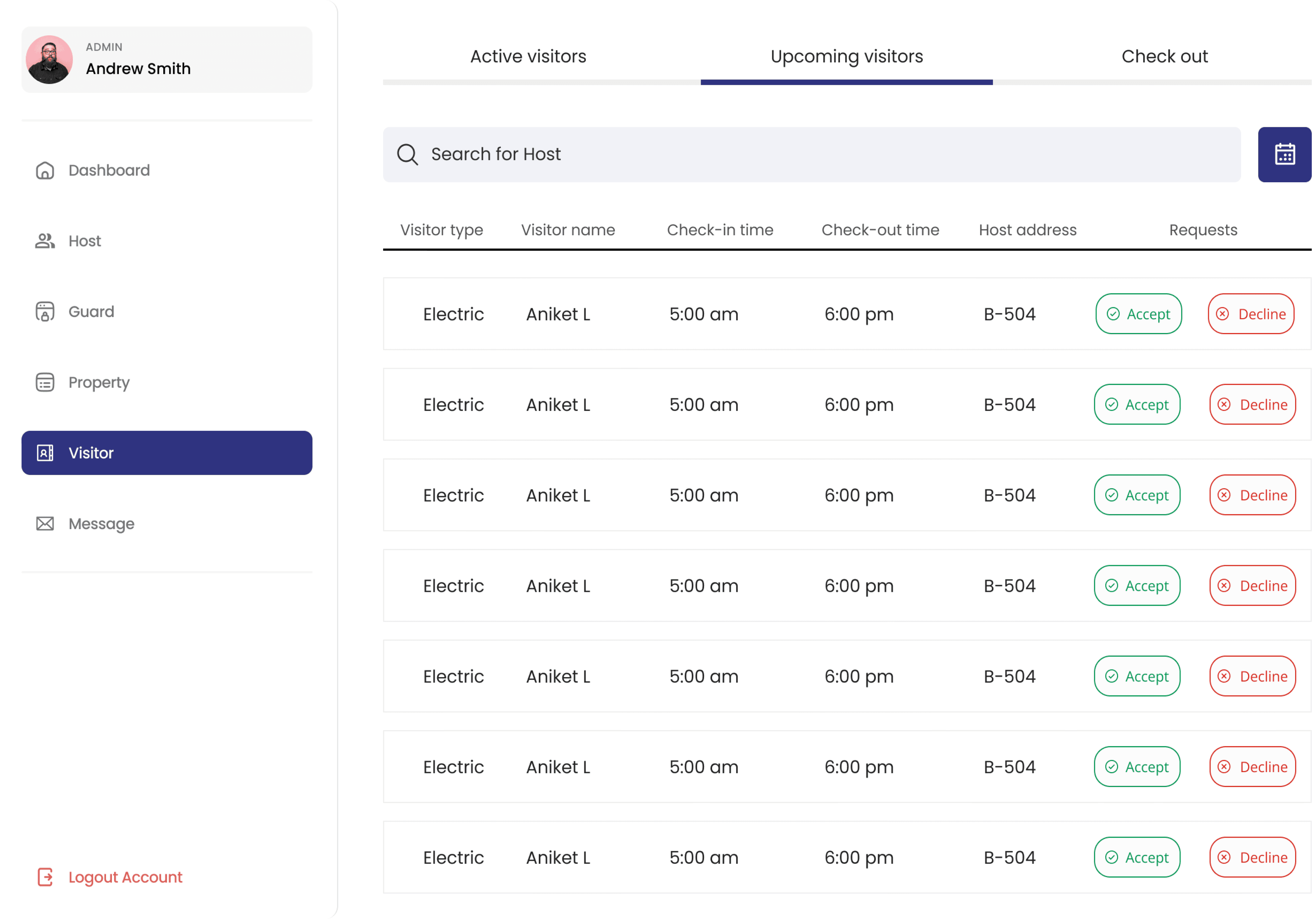Click the search magnifier icon
This screenshot has width=1316, height=919.
408,155
